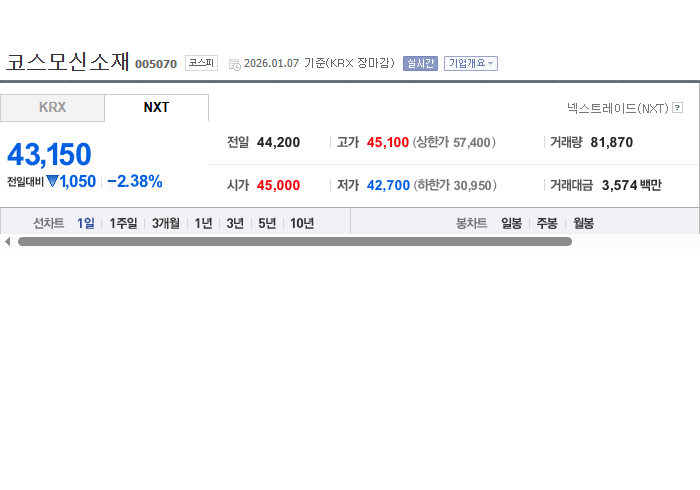The height and width of the screenshot is (490, 700).
Task: Click the previous close value 44,200
Action: [278, 142]
